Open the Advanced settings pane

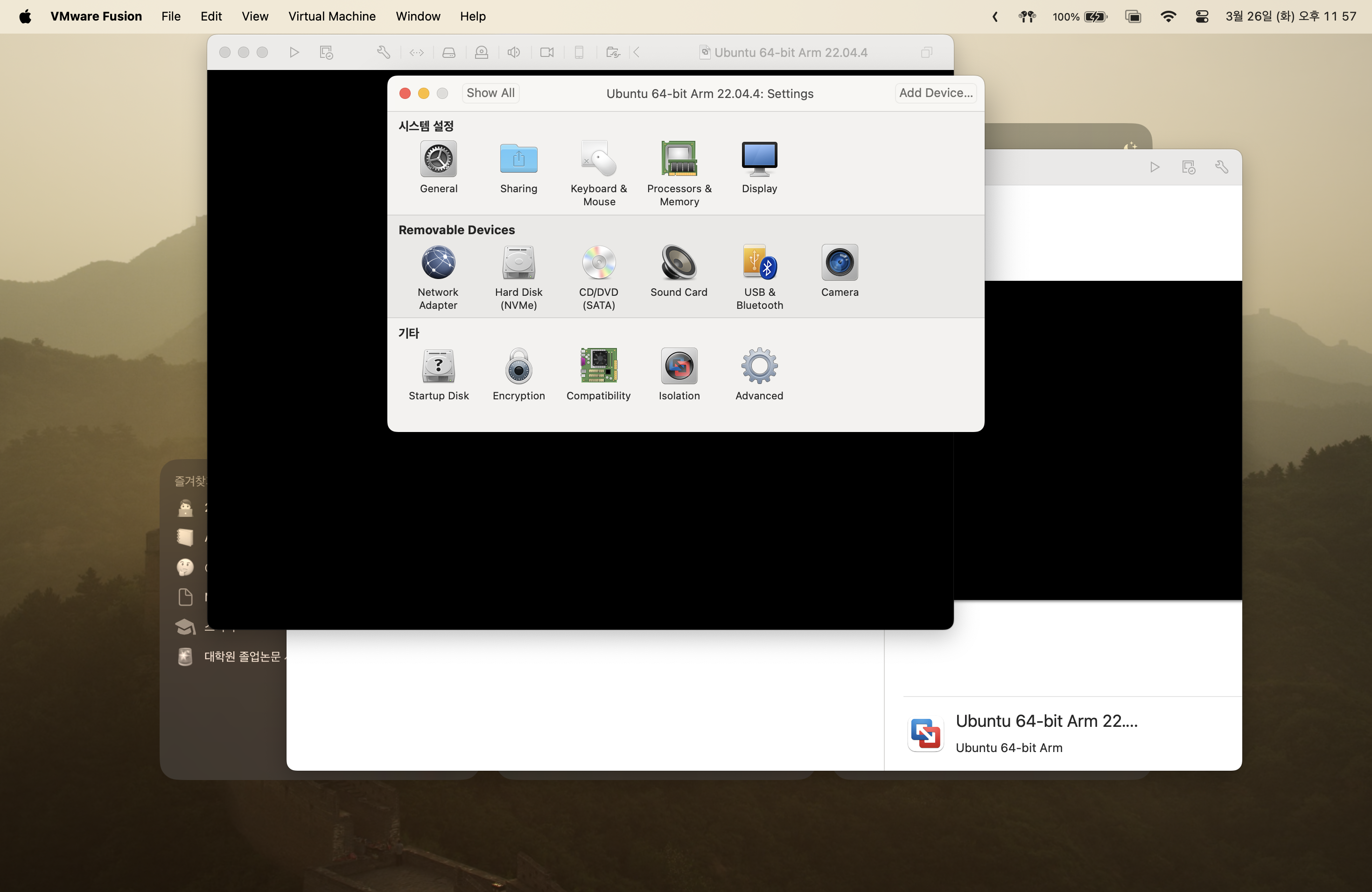(x=759, y=375)
